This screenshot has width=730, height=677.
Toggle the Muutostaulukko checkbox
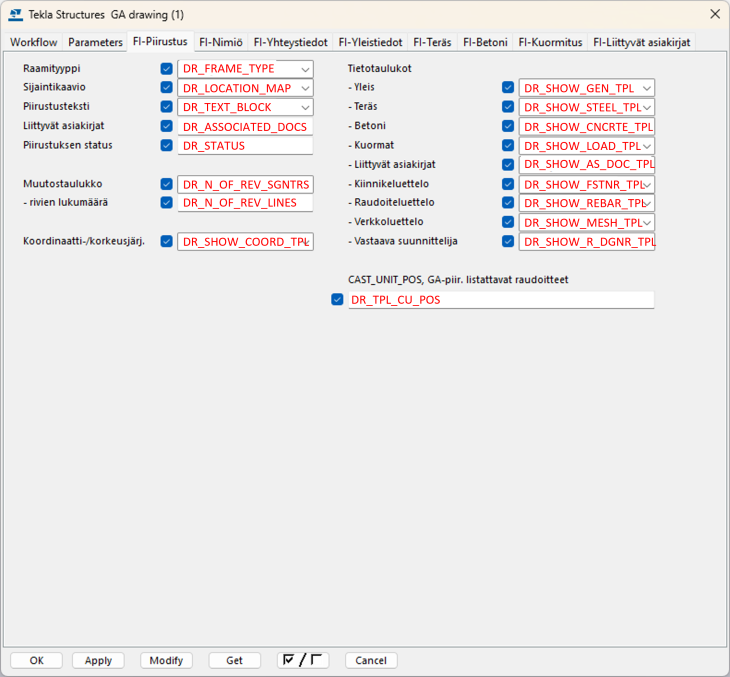click(166, 184)
